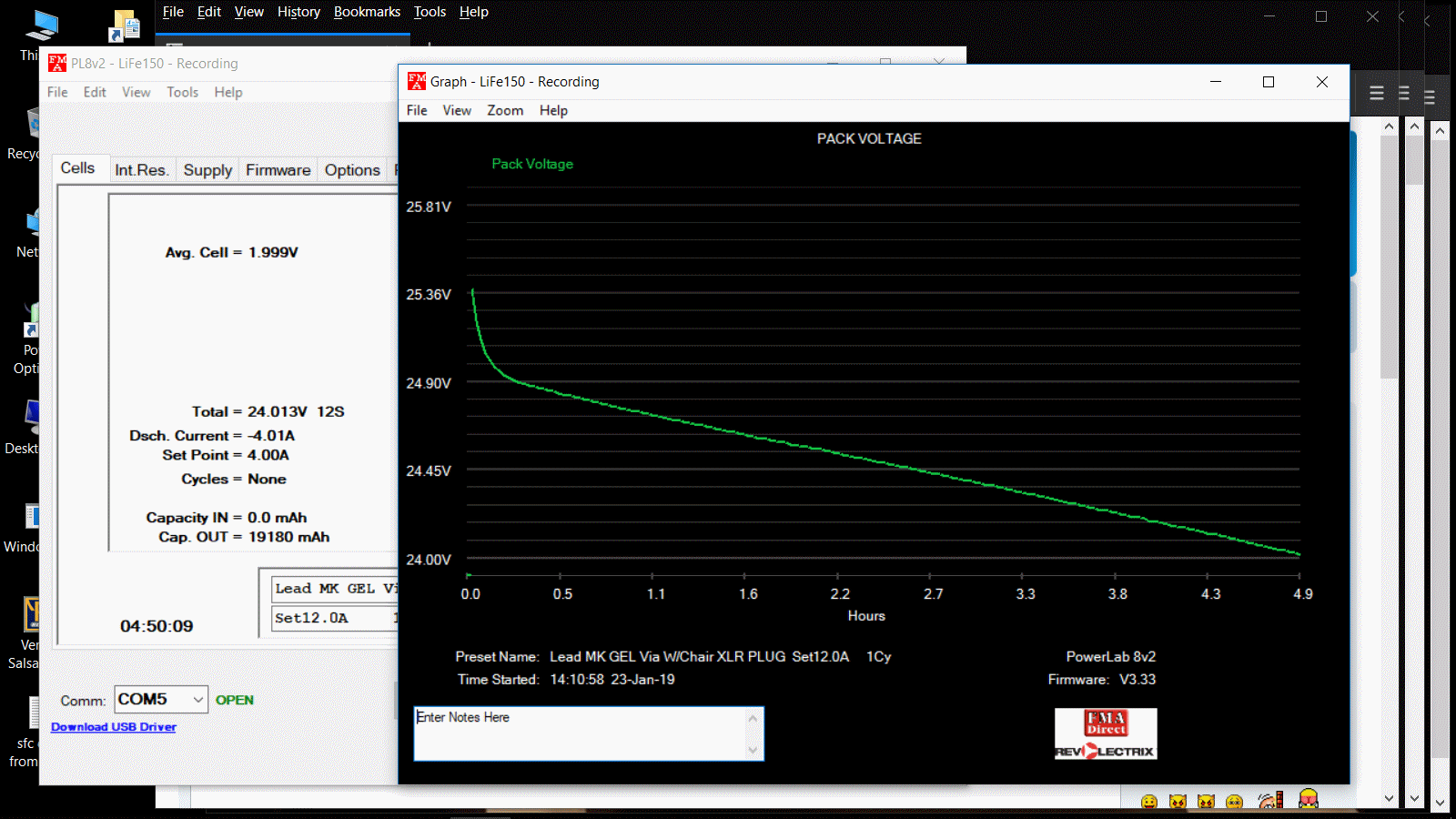
Task: Open the View menu in Graph window
Action: tap(457, 110)
